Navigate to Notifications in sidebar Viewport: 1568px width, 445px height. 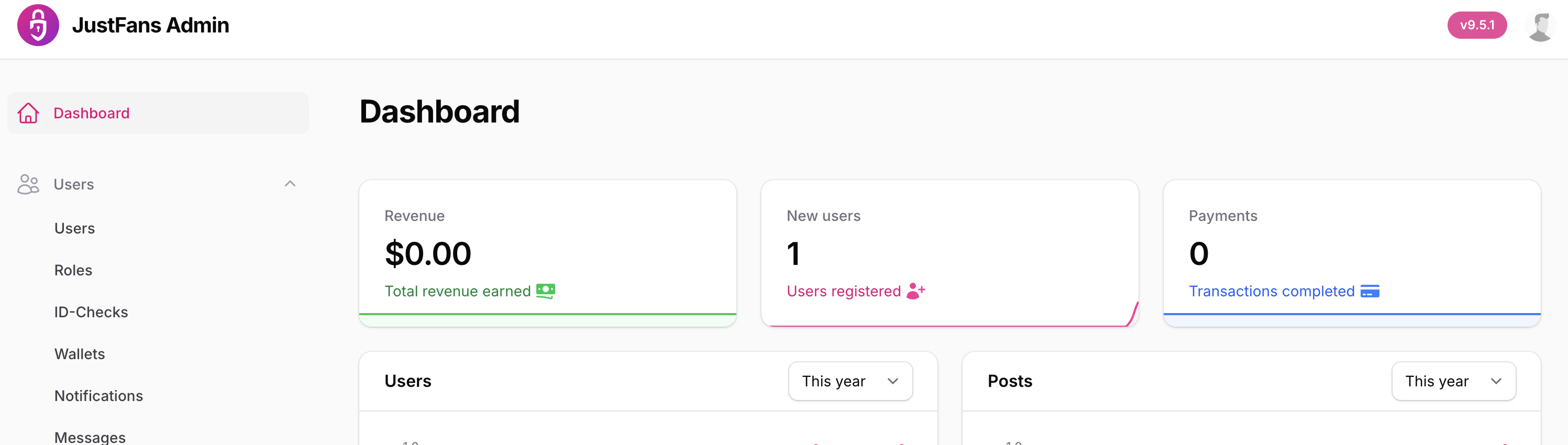(98, 396)
